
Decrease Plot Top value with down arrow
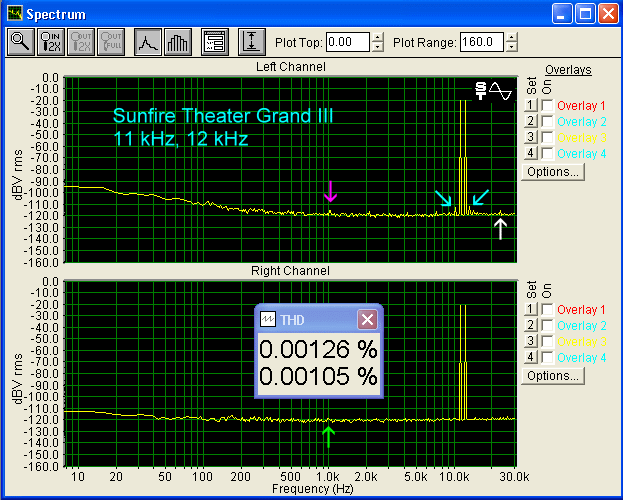point(377,47)
